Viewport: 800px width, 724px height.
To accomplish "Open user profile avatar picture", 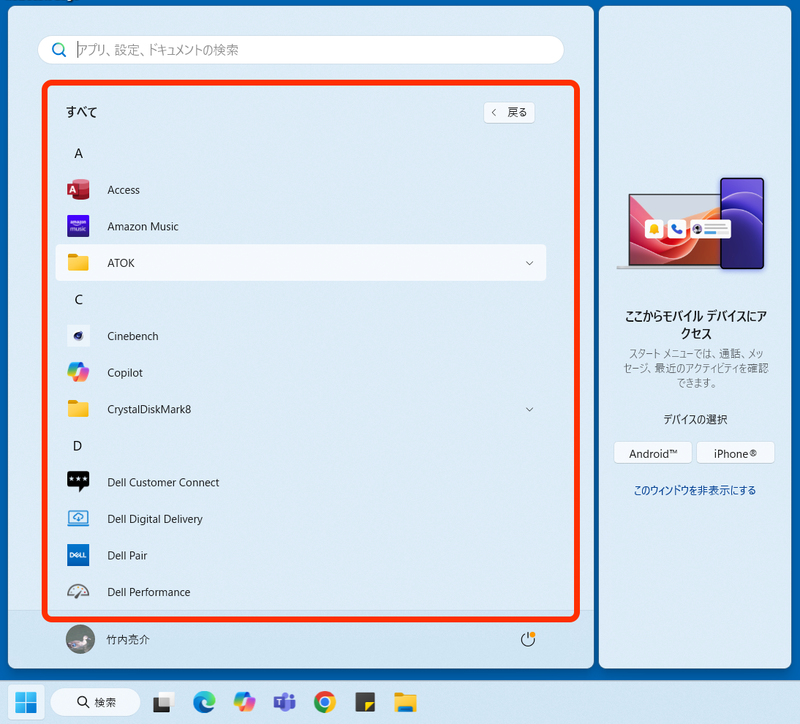I will tap(80, 639).
